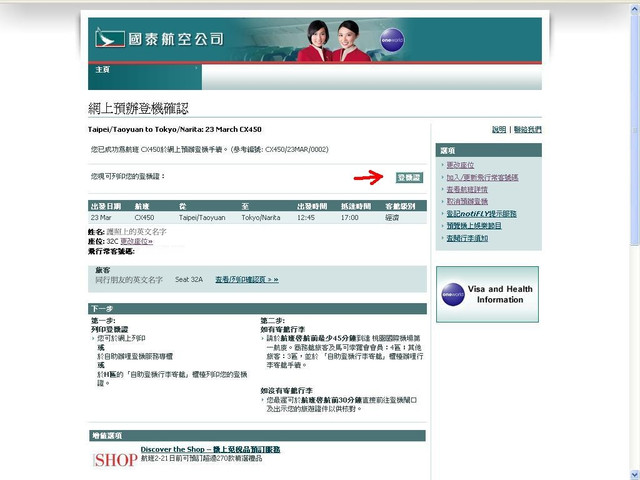Open the 主頁 home menu item

(x=102, y=69)
